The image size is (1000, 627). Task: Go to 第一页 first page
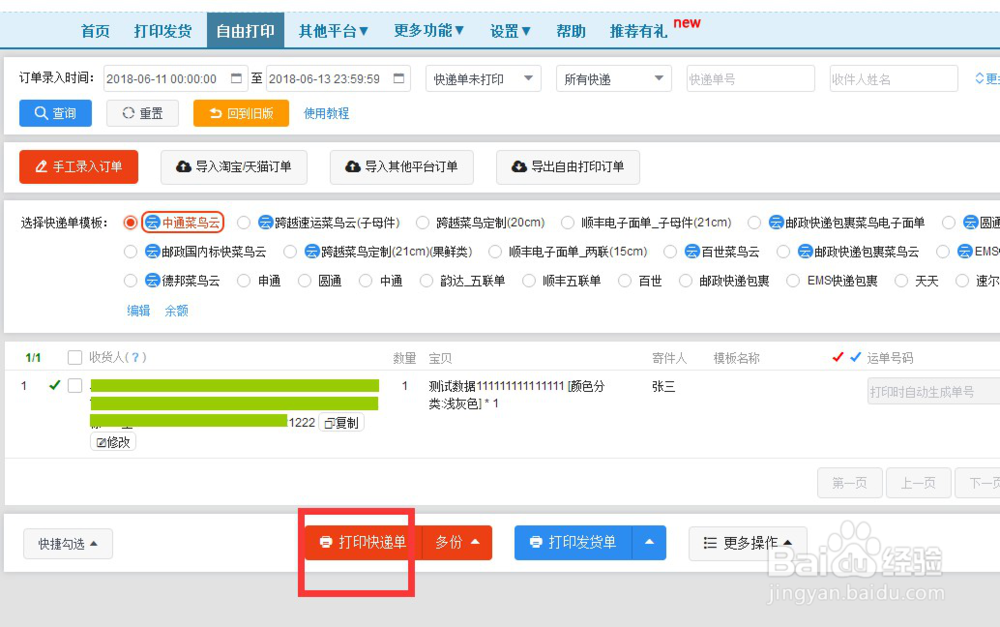pyautogui.click(x=850, y=483)
